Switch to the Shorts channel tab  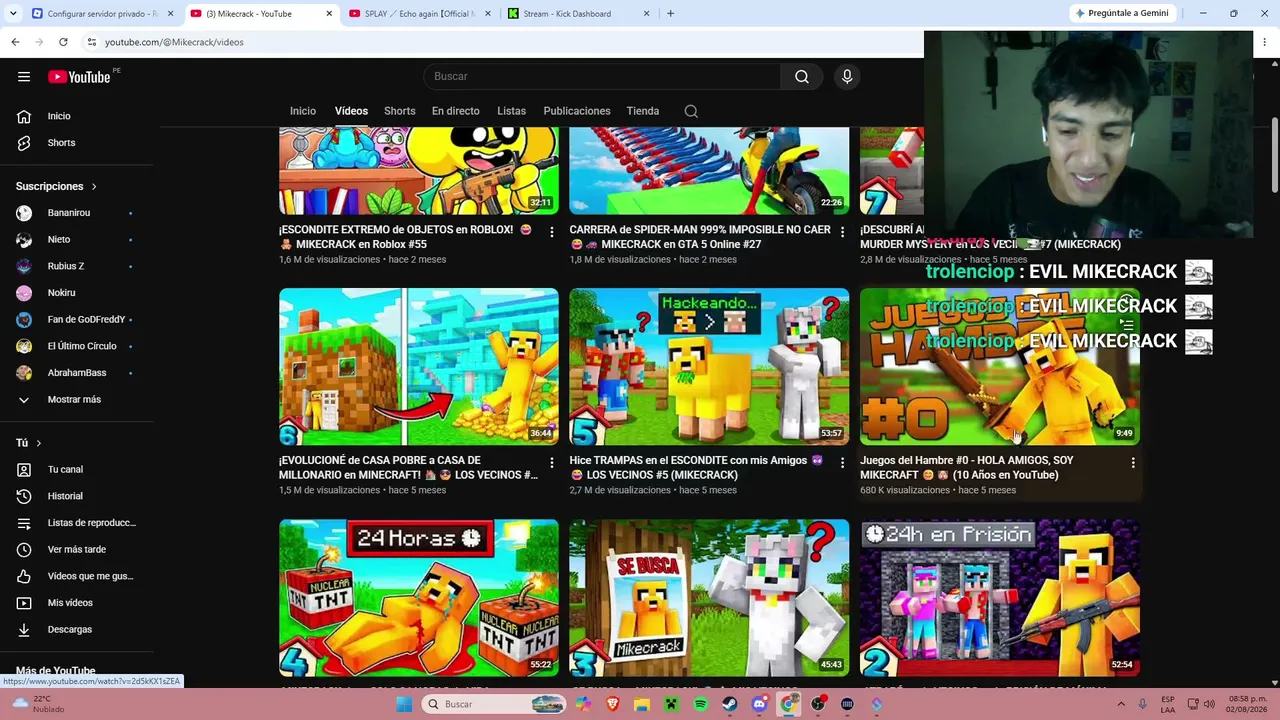tap(400, 111)
